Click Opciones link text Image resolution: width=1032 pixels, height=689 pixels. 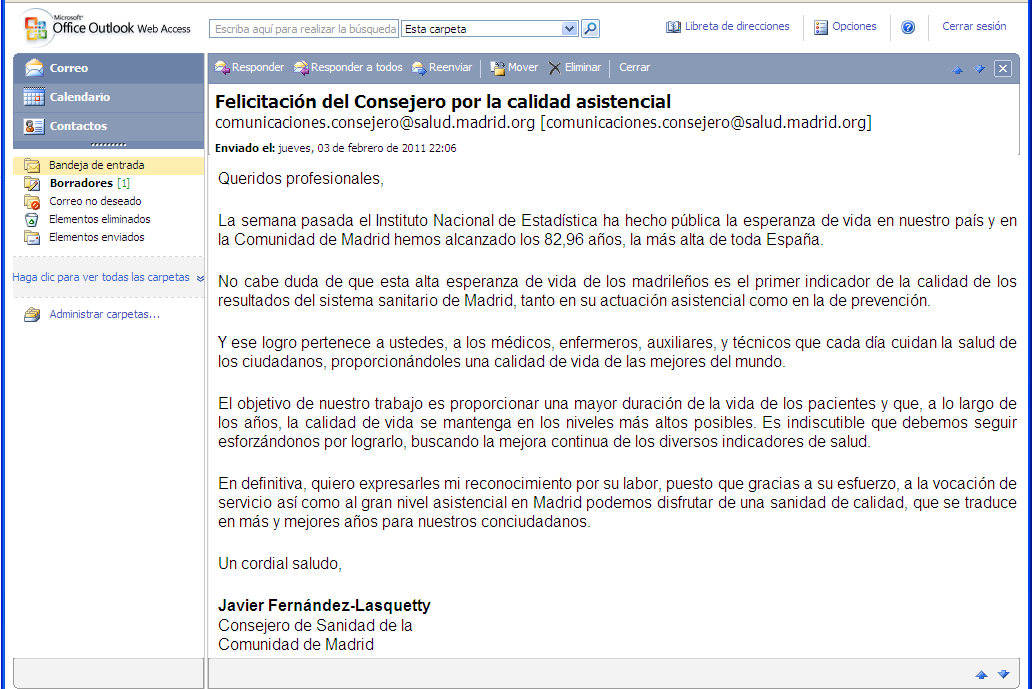click(854, 26)
